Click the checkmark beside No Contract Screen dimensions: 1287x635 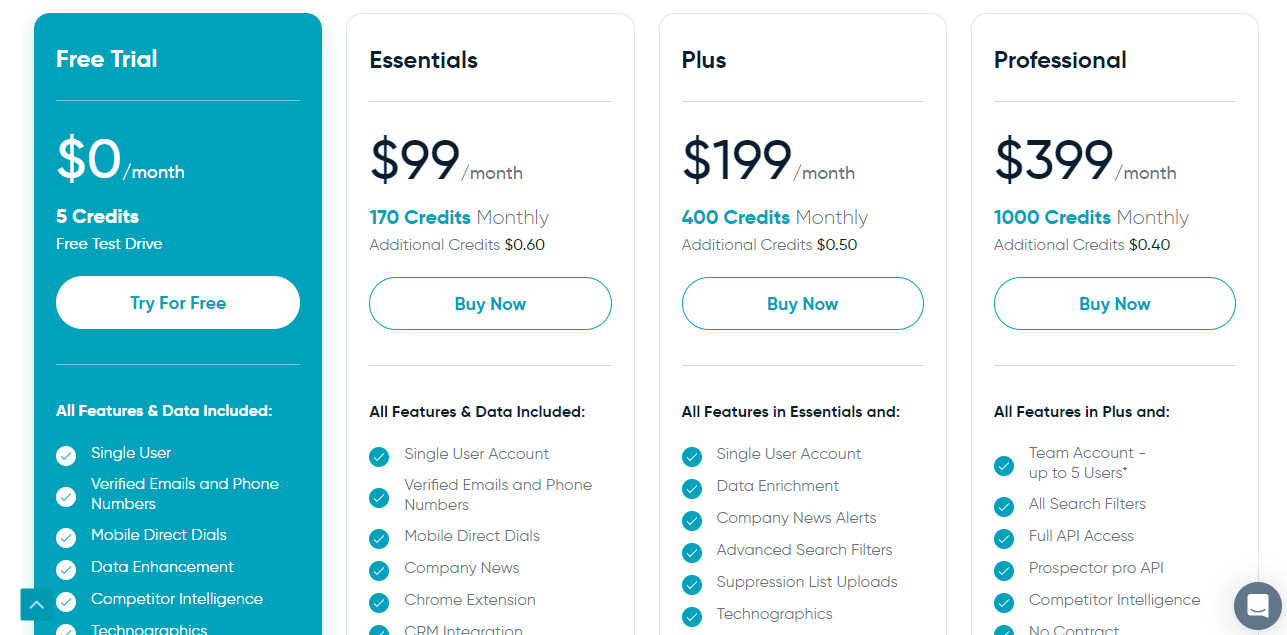tap(1004, 630)
